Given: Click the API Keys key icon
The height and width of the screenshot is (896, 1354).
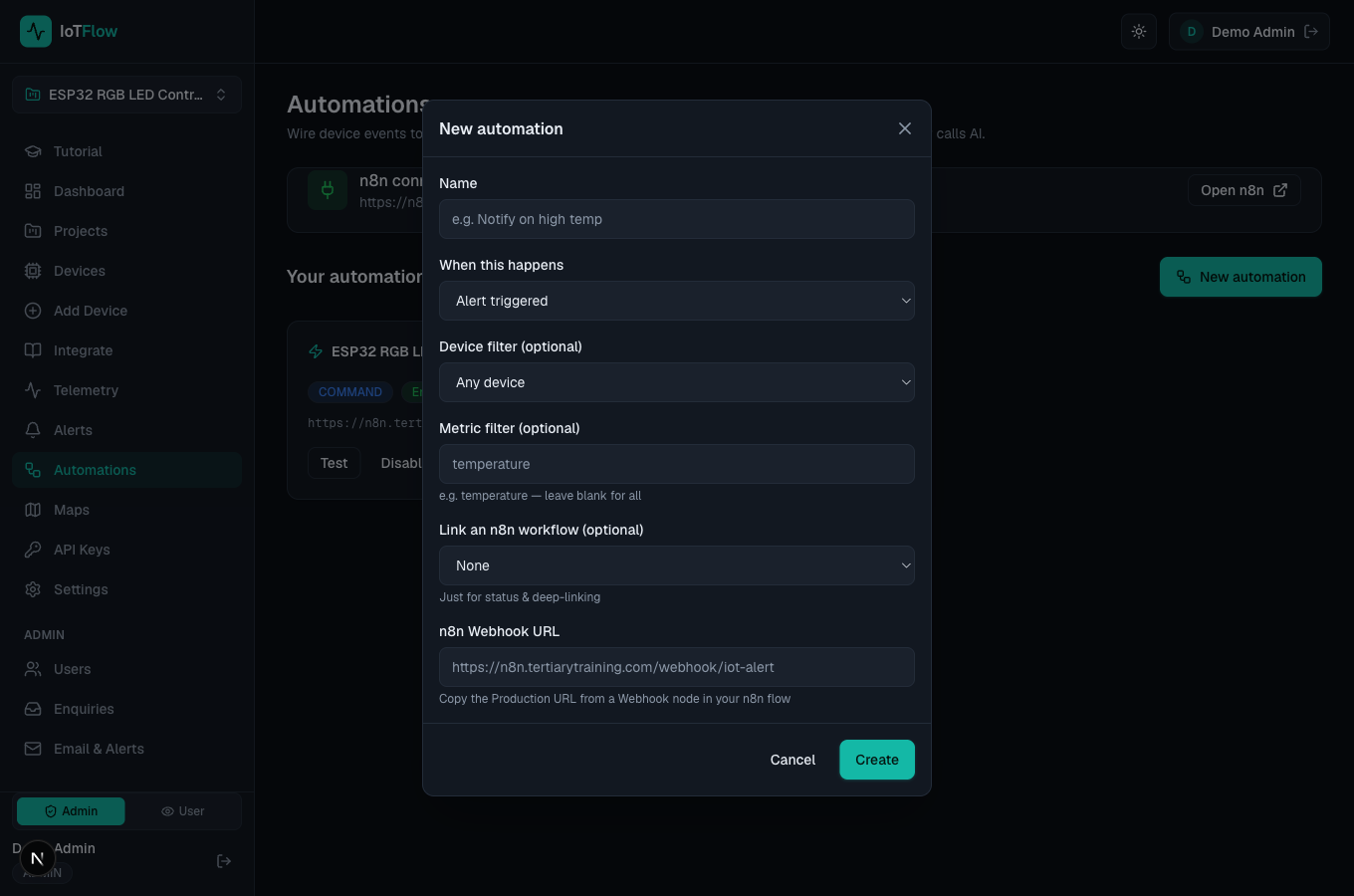Looking at the screenshot, I should [33, 550].
